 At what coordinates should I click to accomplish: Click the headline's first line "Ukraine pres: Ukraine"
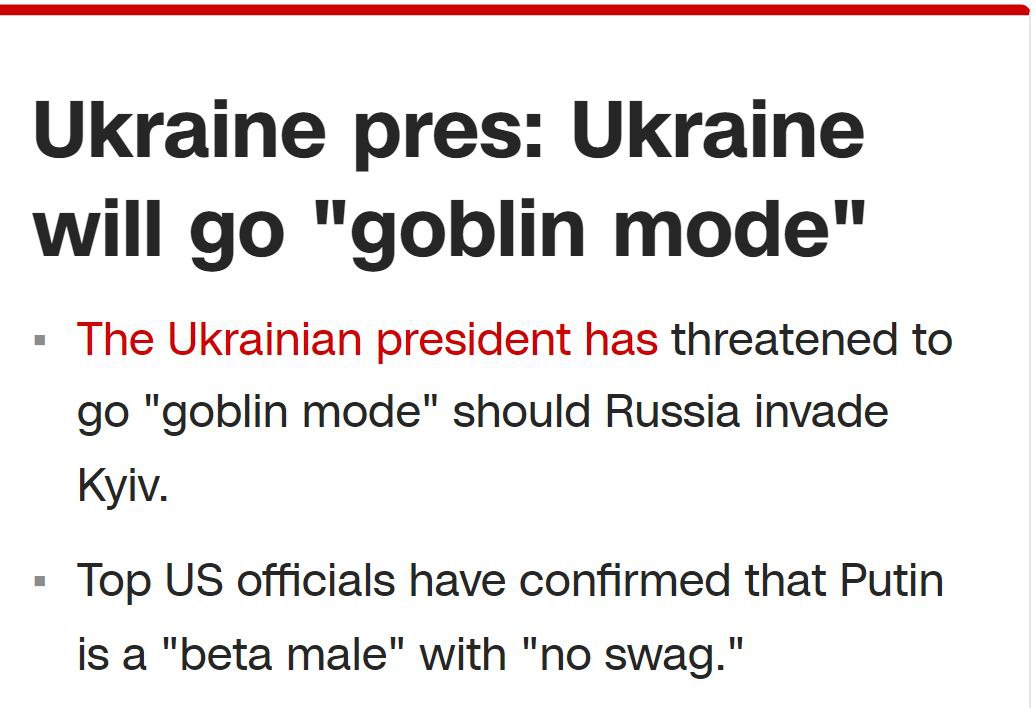448,132
